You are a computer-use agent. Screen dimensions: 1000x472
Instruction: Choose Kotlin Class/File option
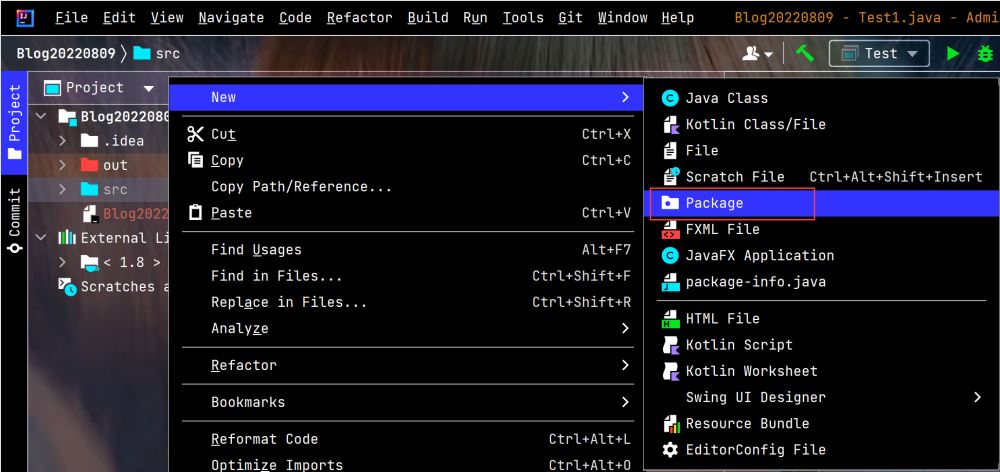[755, 124]
